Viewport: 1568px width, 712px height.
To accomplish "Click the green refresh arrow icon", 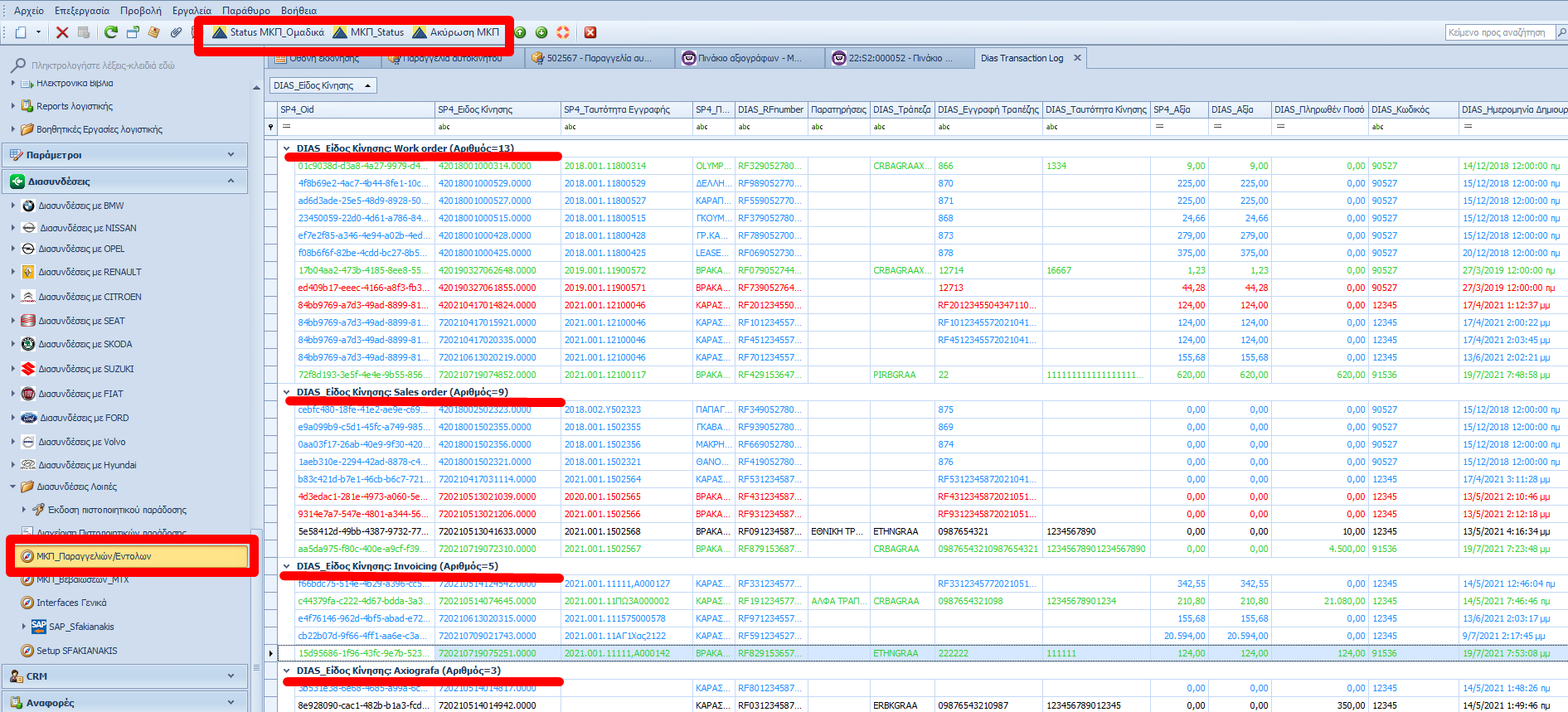I will tap(110, 32).
